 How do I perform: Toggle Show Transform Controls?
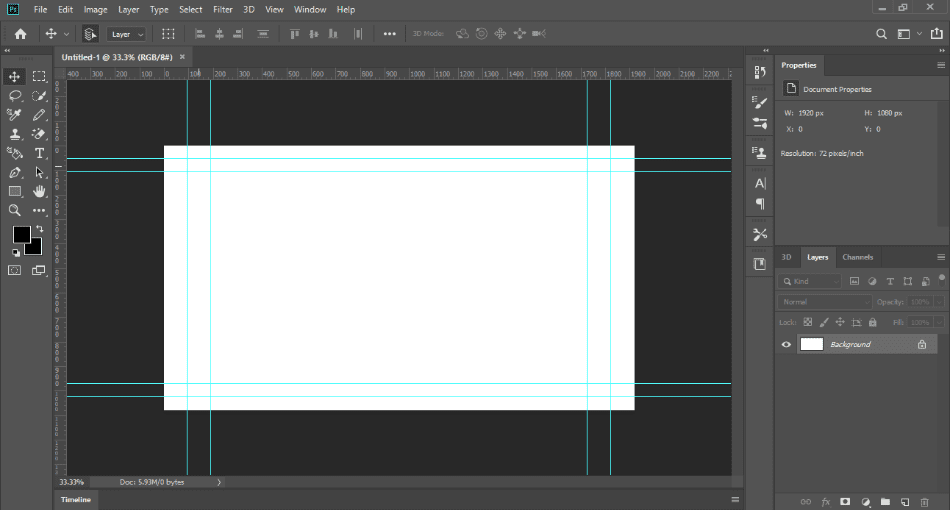point(168,34)
